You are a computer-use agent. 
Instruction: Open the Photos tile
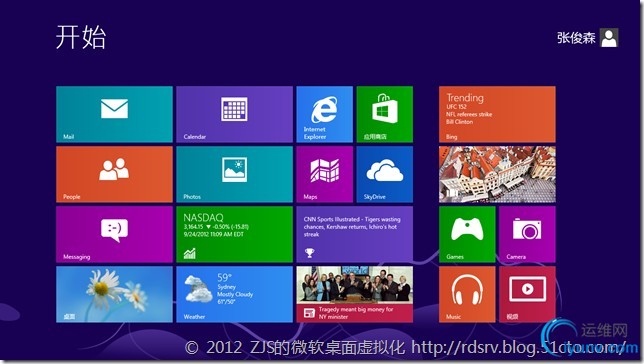coord(235,174)
